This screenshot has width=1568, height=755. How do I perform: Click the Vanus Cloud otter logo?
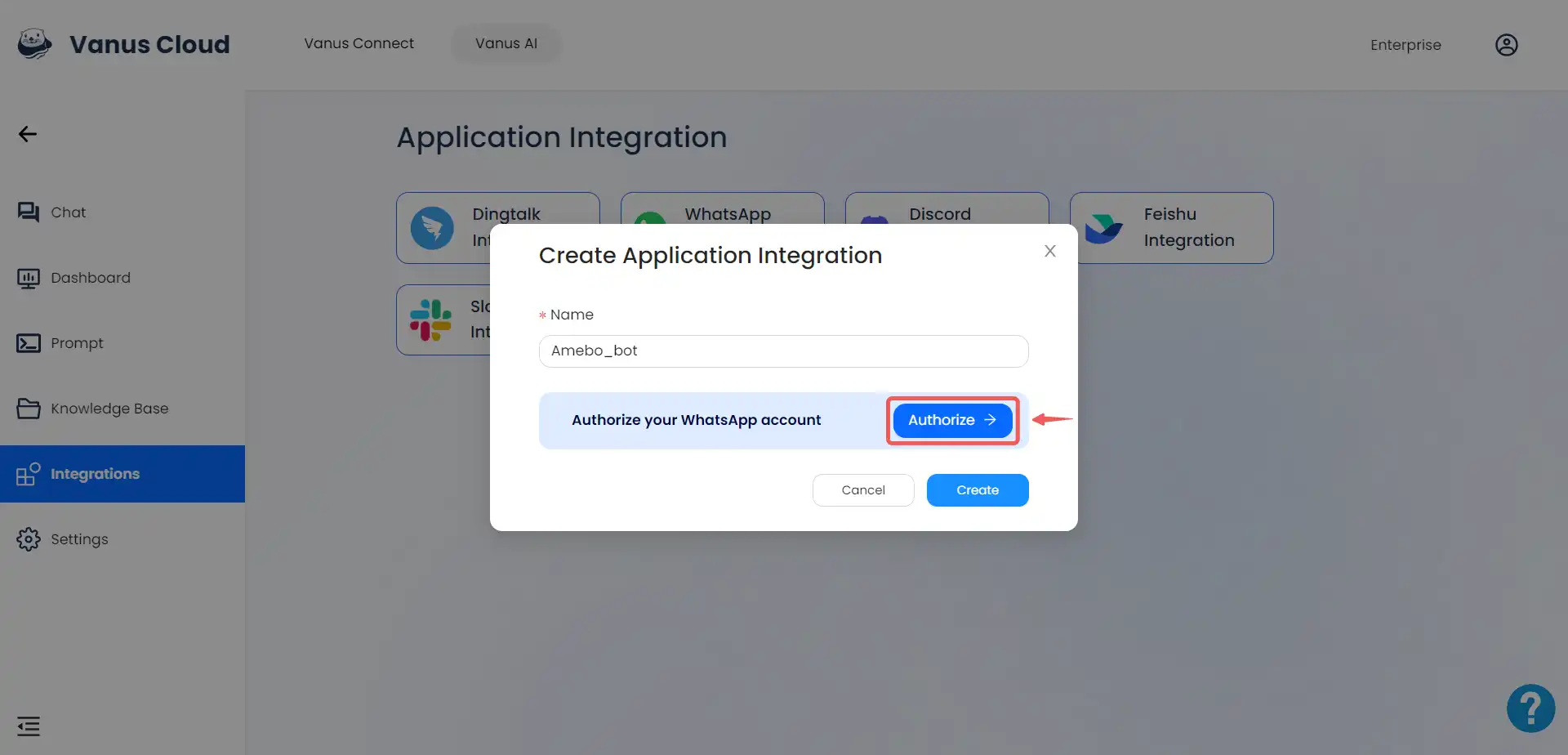point(34,44)
